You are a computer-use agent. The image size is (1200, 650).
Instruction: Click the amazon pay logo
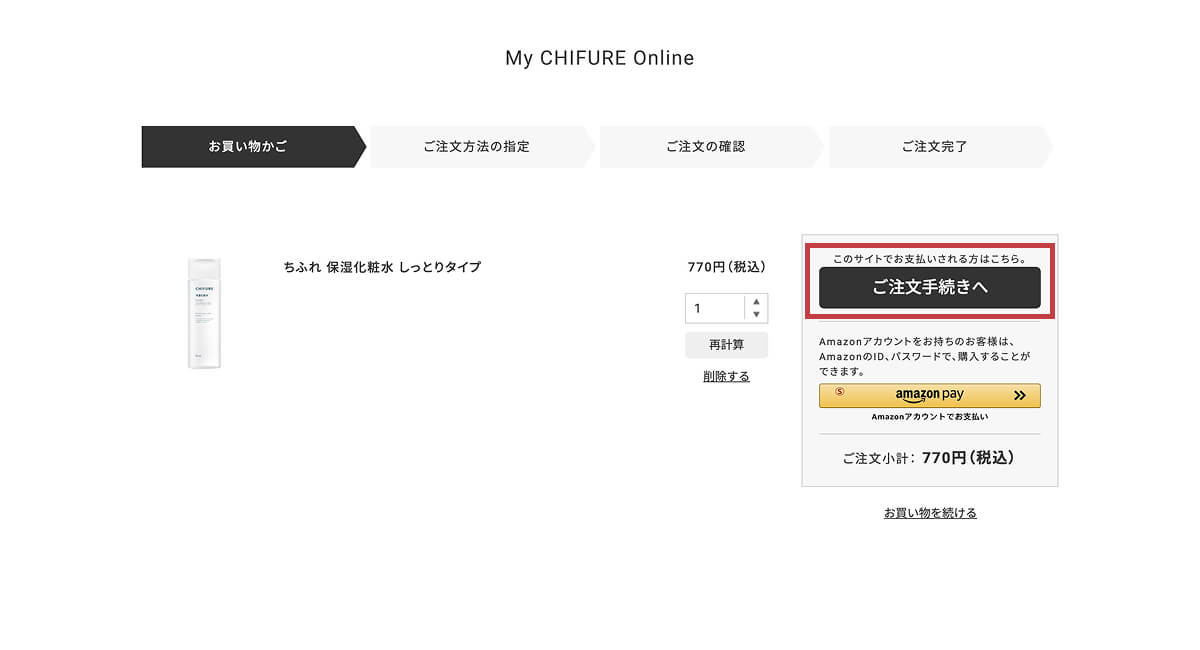tap(929, 395)
